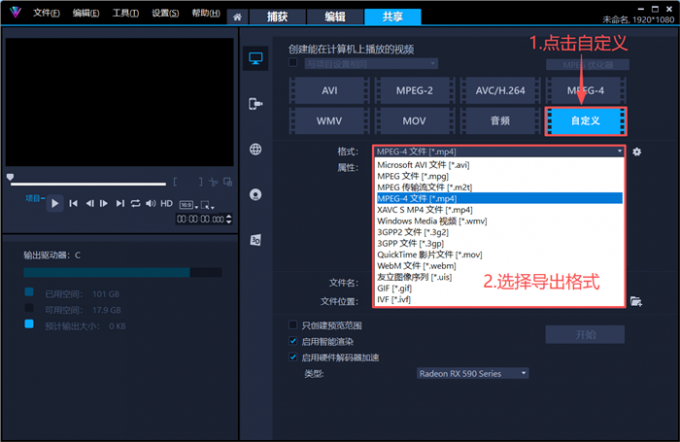Open the 帮助 menu
Screen dimensions: 680x442
pyautogui.click(x=206, y=13)
